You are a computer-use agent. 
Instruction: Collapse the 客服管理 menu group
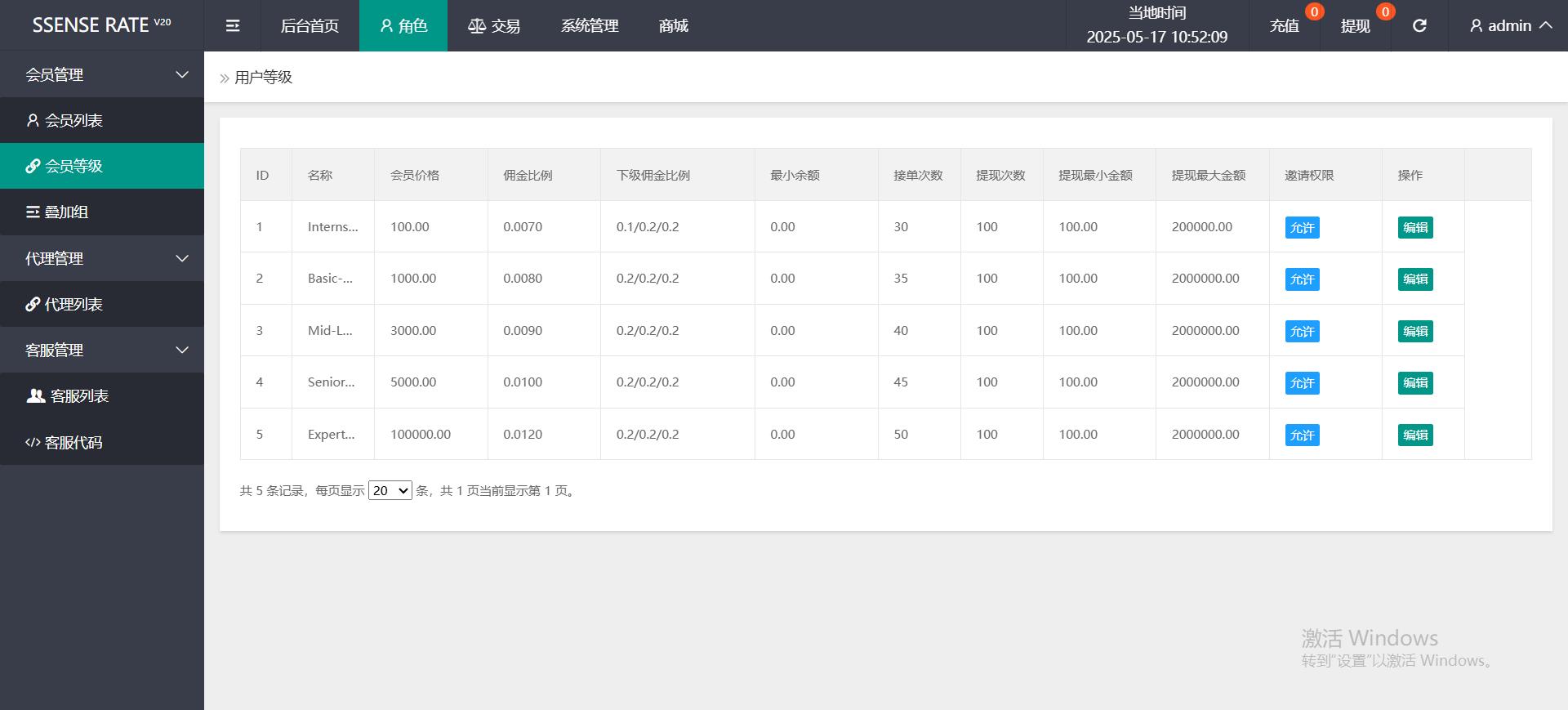coord(102,350)
